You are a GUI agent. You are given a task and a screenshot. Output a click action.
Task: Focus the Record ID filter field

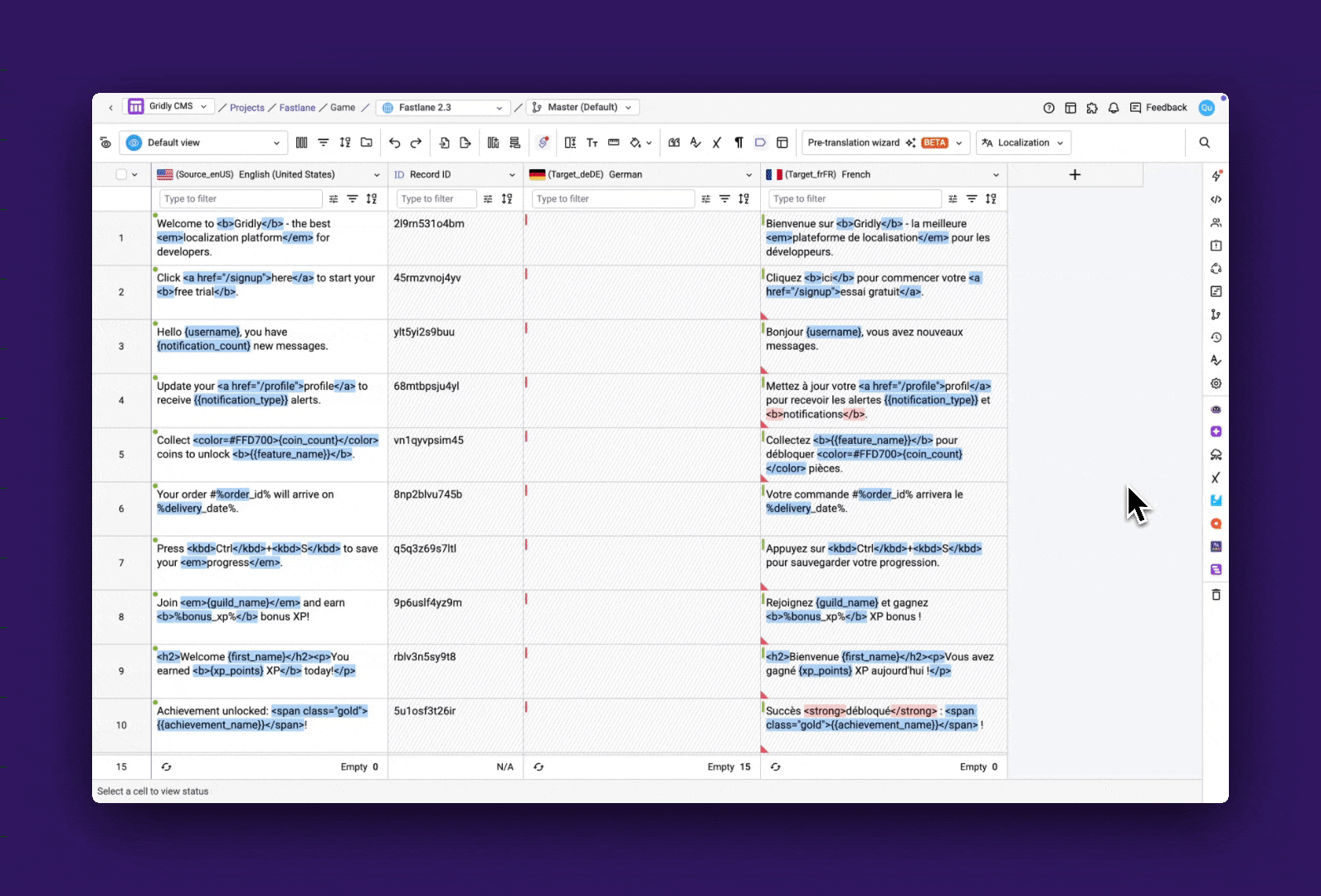click(436, 199)
